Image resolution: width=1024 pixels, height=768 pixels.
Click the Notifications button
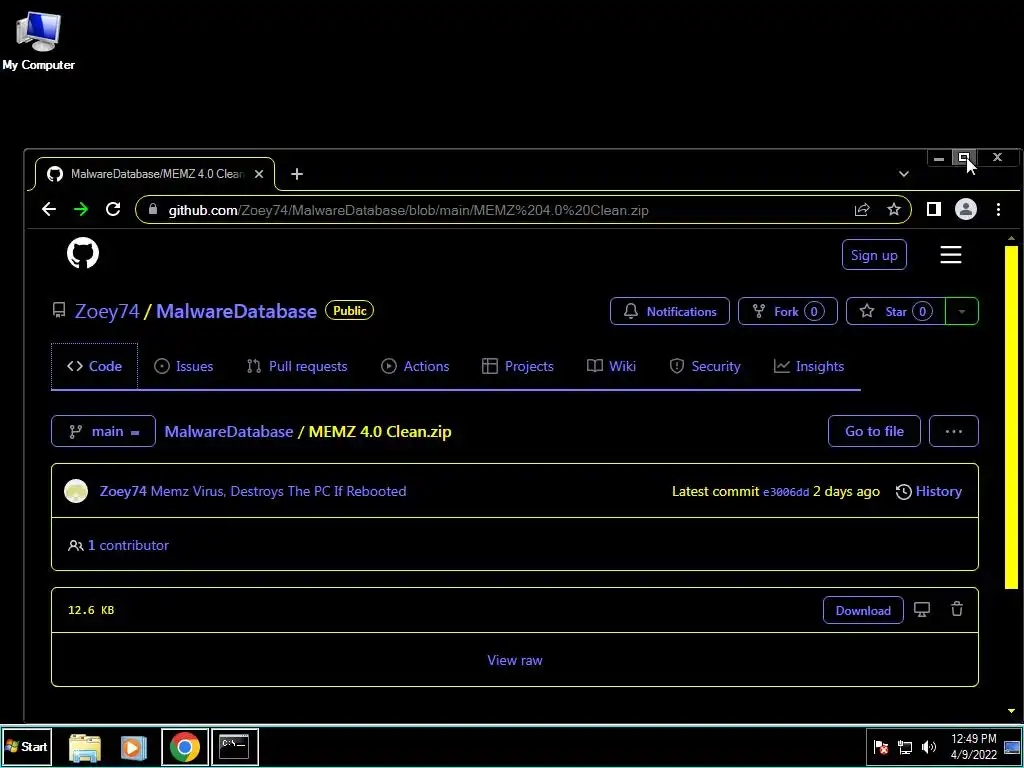(x=670, y=312)
